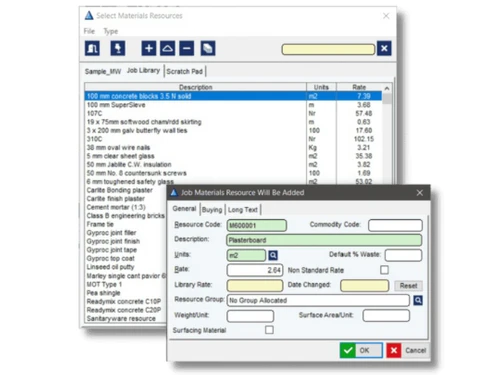The height and width of the screenshot is (375, 500).
Task: Select row 19 x 75mm softwood skirting
Action: (233, 122)
